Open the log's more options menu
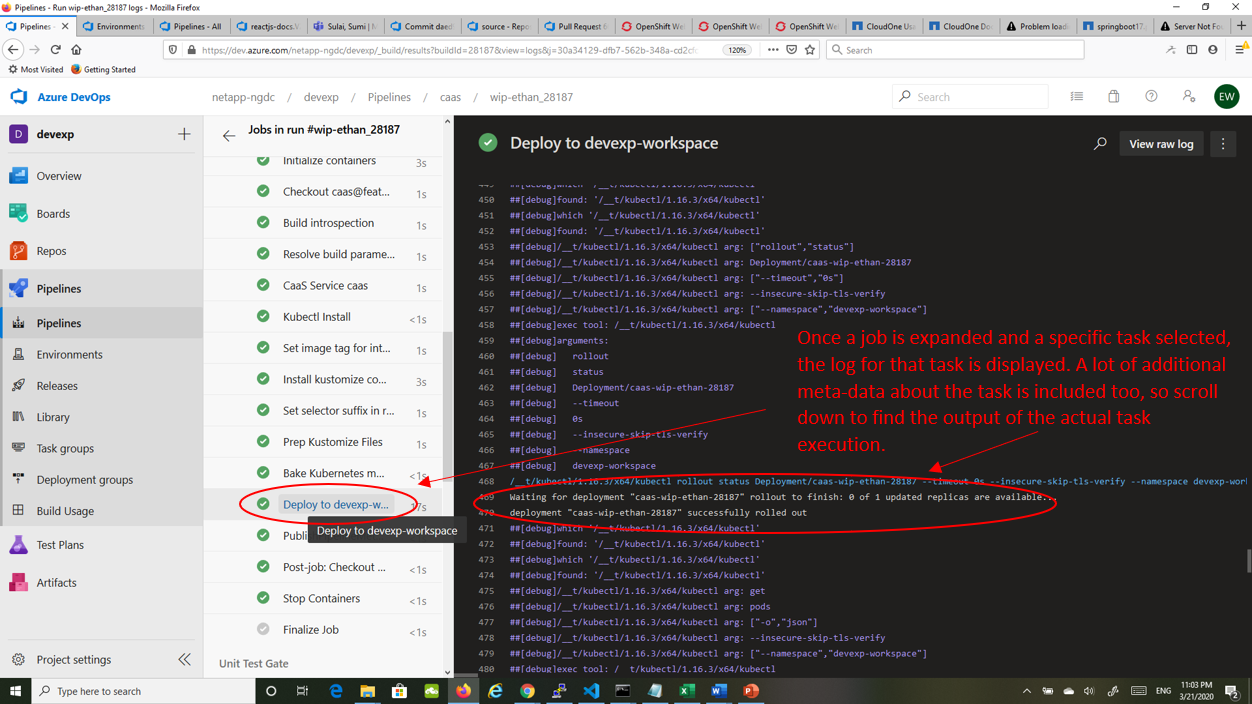The image size is (1252, 704). [1223, 144]
